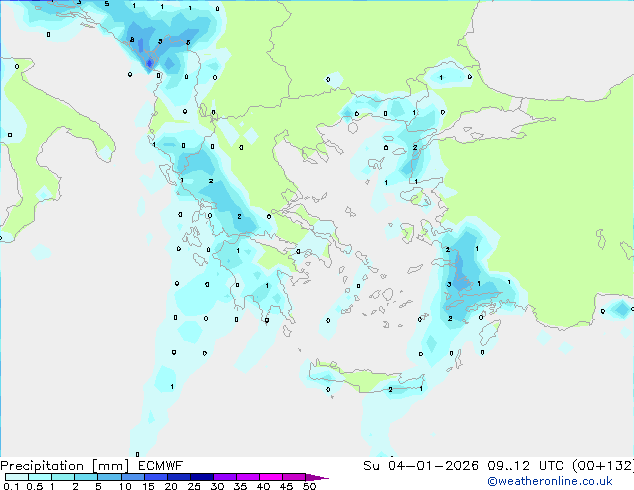
Task: Pick the legend swatch between 5 and 10
Action: pyautogui.click(x=109, y=477)
